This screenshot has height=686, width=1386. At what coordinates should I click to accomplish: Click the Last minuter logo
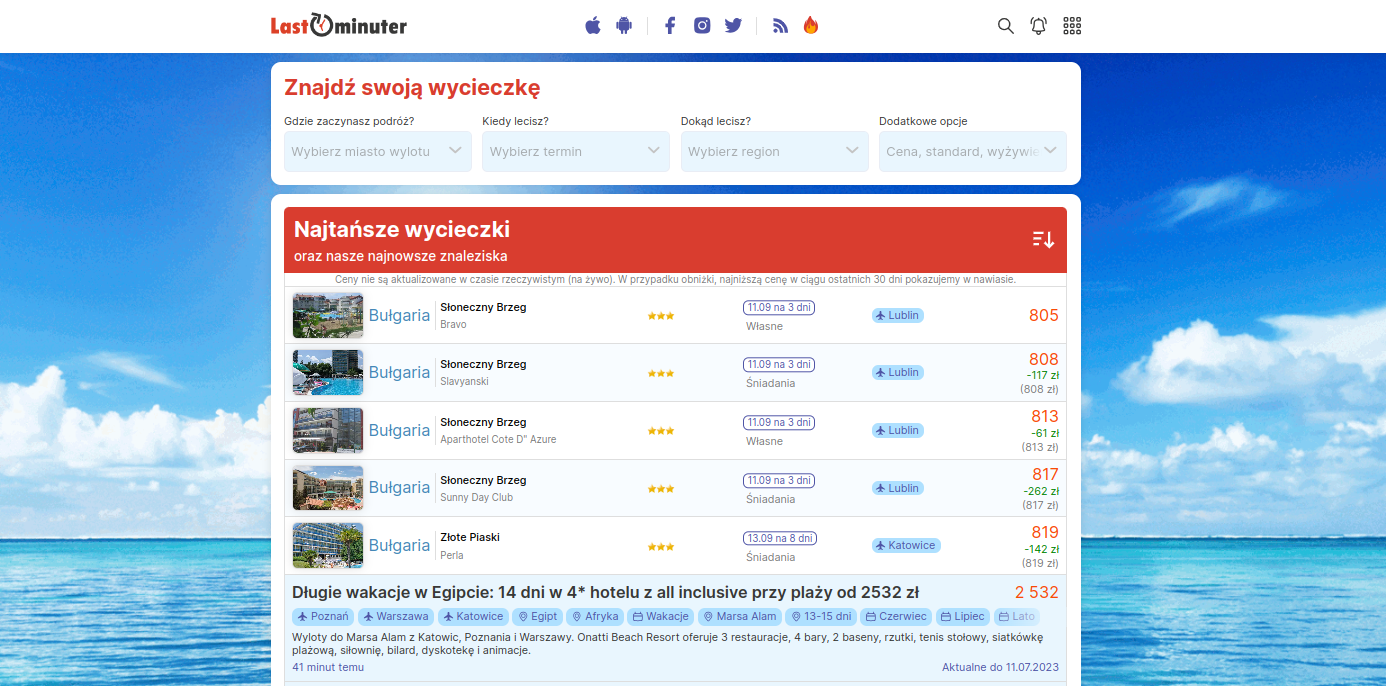[x=337, y=25]
